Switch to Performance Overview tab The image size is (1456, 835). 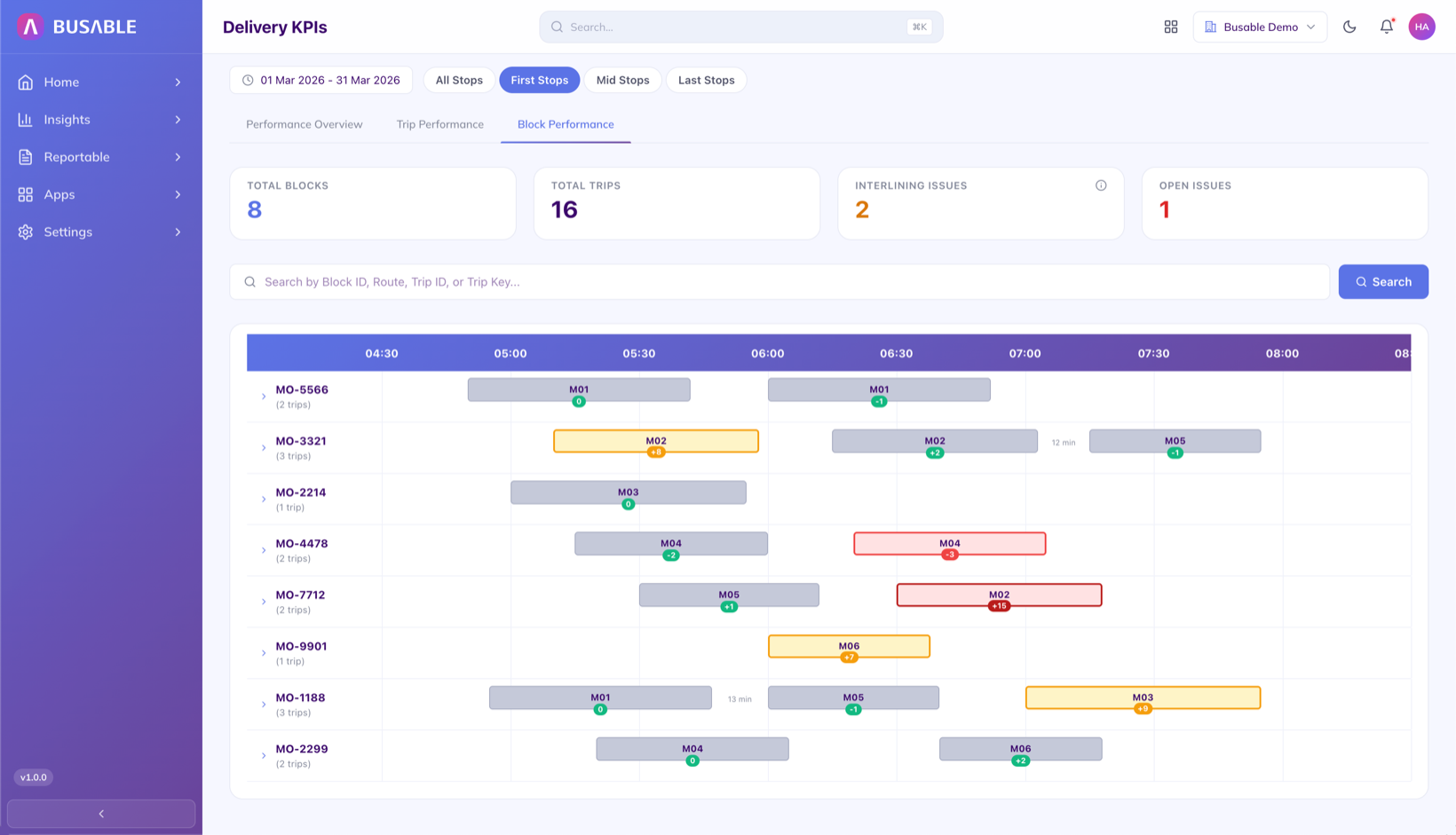pos(305,124)
